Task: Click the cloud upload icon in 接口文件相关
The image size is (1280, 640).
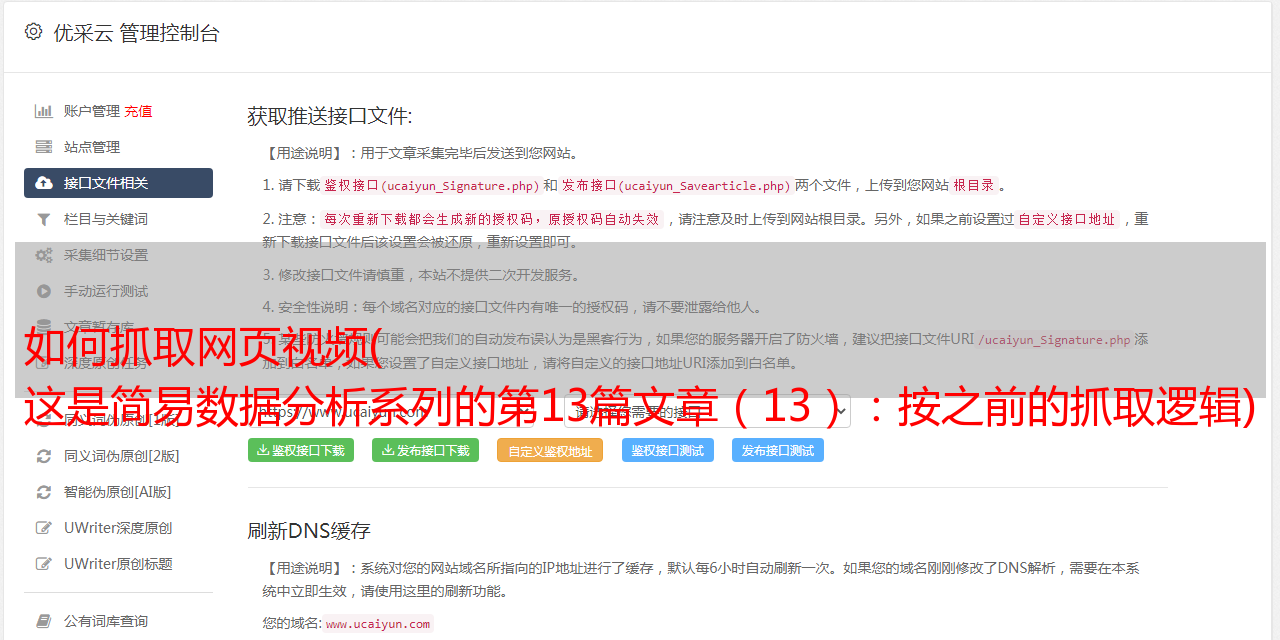Action: [x=44, y=183]
